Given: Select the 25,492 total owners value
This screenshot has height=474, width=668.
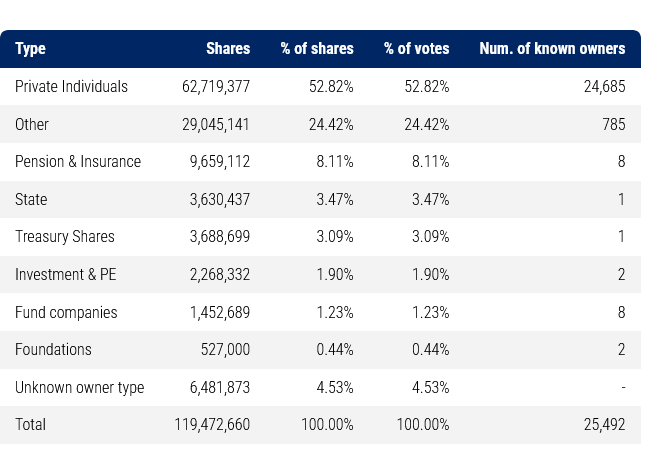Looking at the screenshot, I should point(604,425).
